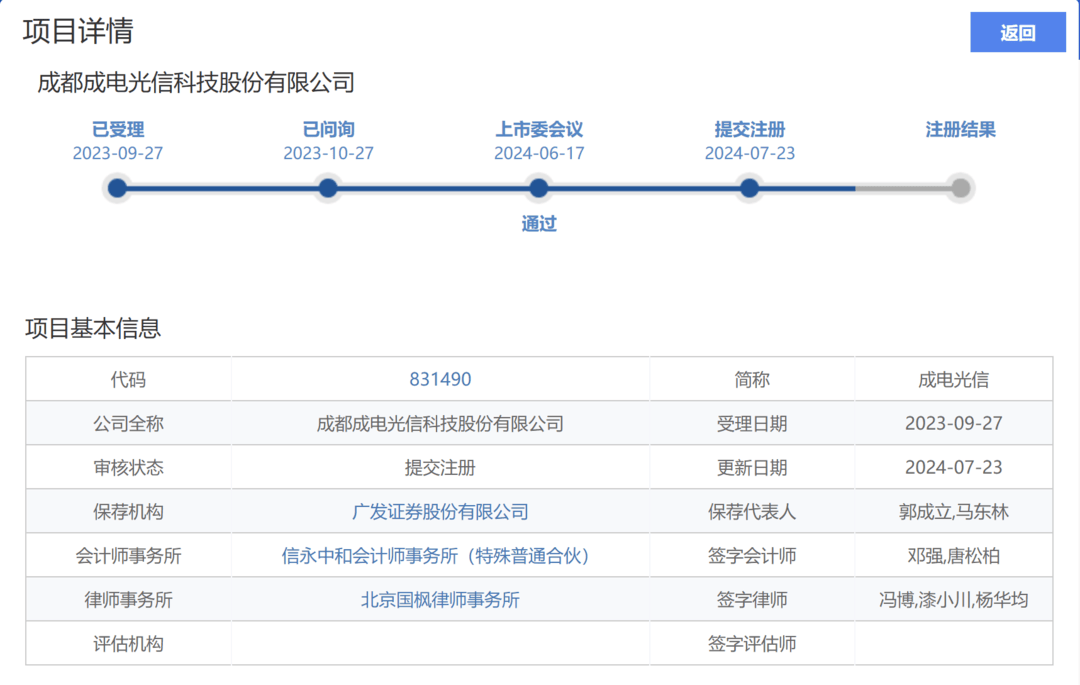
Task: Click the 公司全称 value cell
Action: click(440, 423)
